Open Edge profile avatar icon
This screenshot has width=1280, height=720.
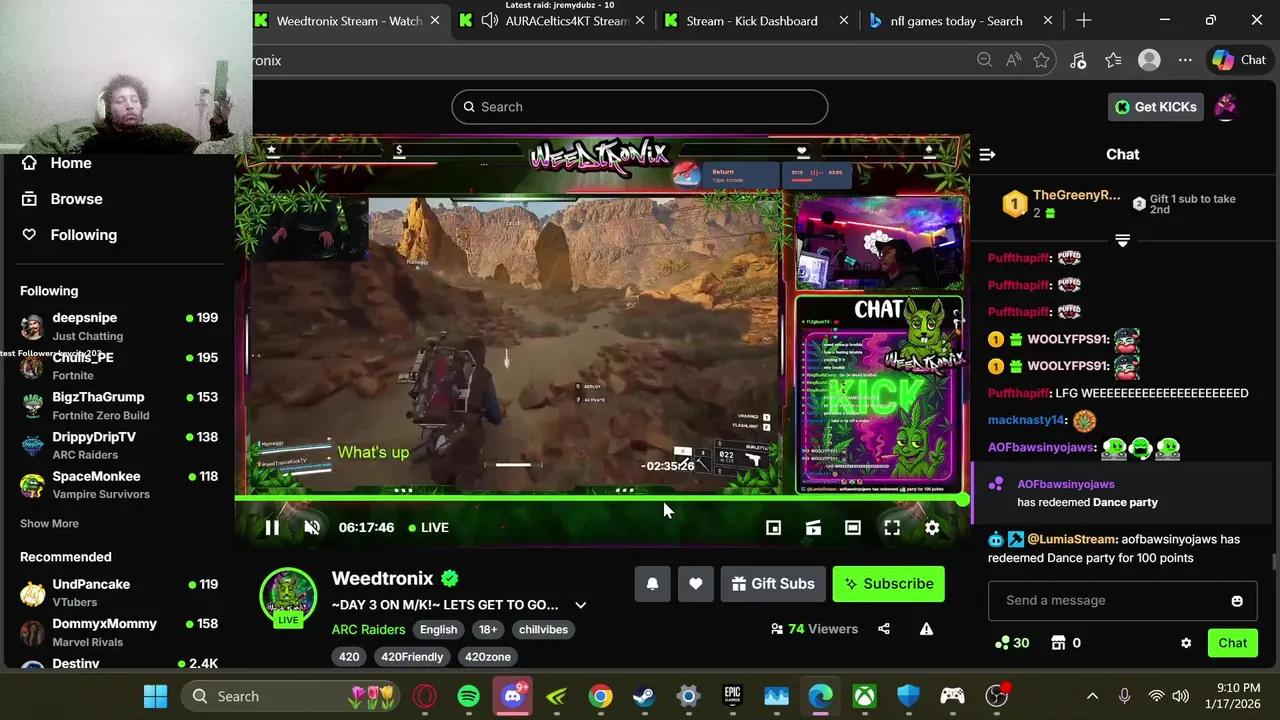[x=1149, y=60]
